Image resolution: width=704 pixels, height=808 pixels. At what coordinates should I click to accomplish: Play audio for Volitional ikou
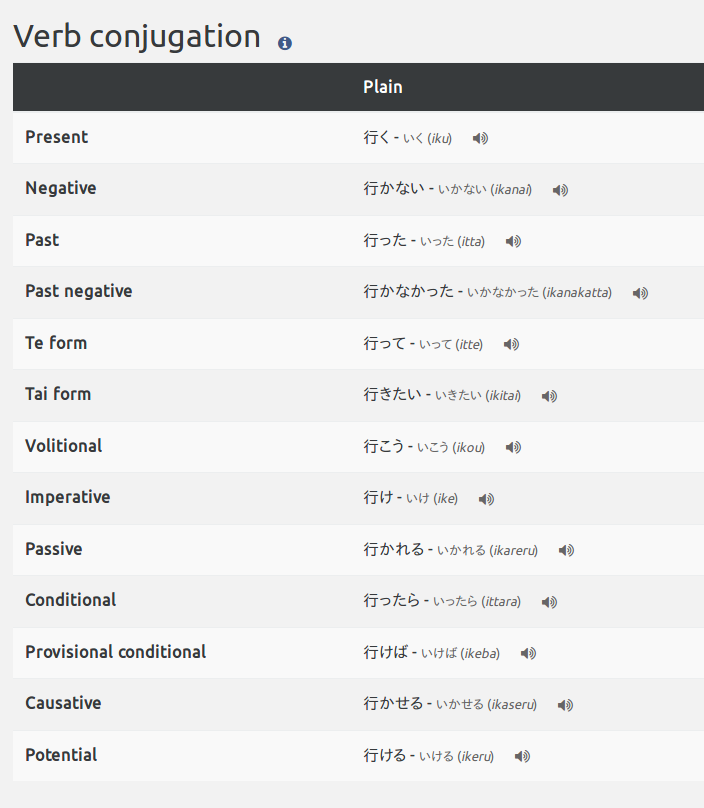point(513,447)
